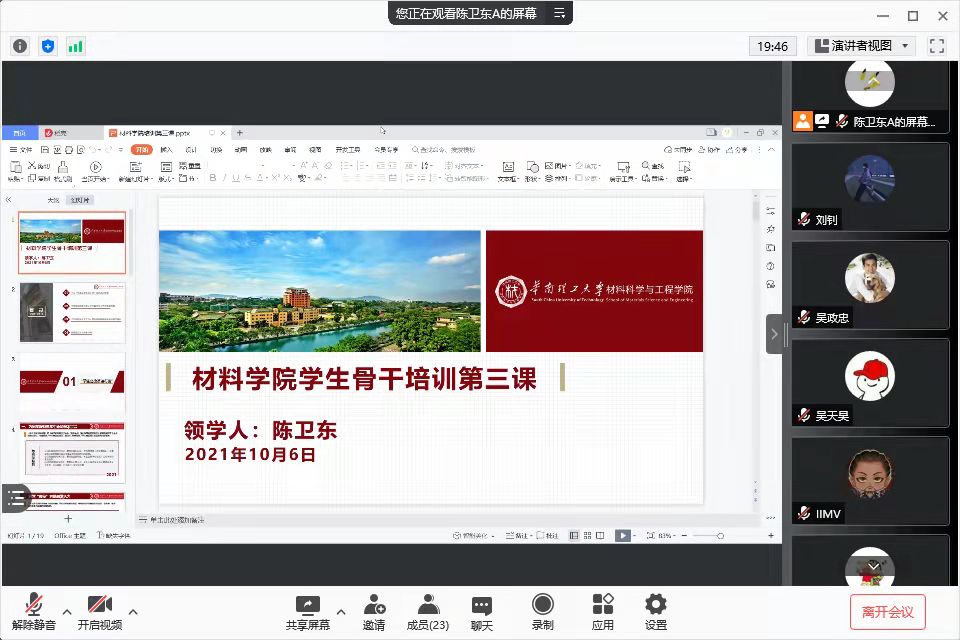Start recording with the 录制 icon
This screenshot has width=960, height=640.
(x=542, y=612)
